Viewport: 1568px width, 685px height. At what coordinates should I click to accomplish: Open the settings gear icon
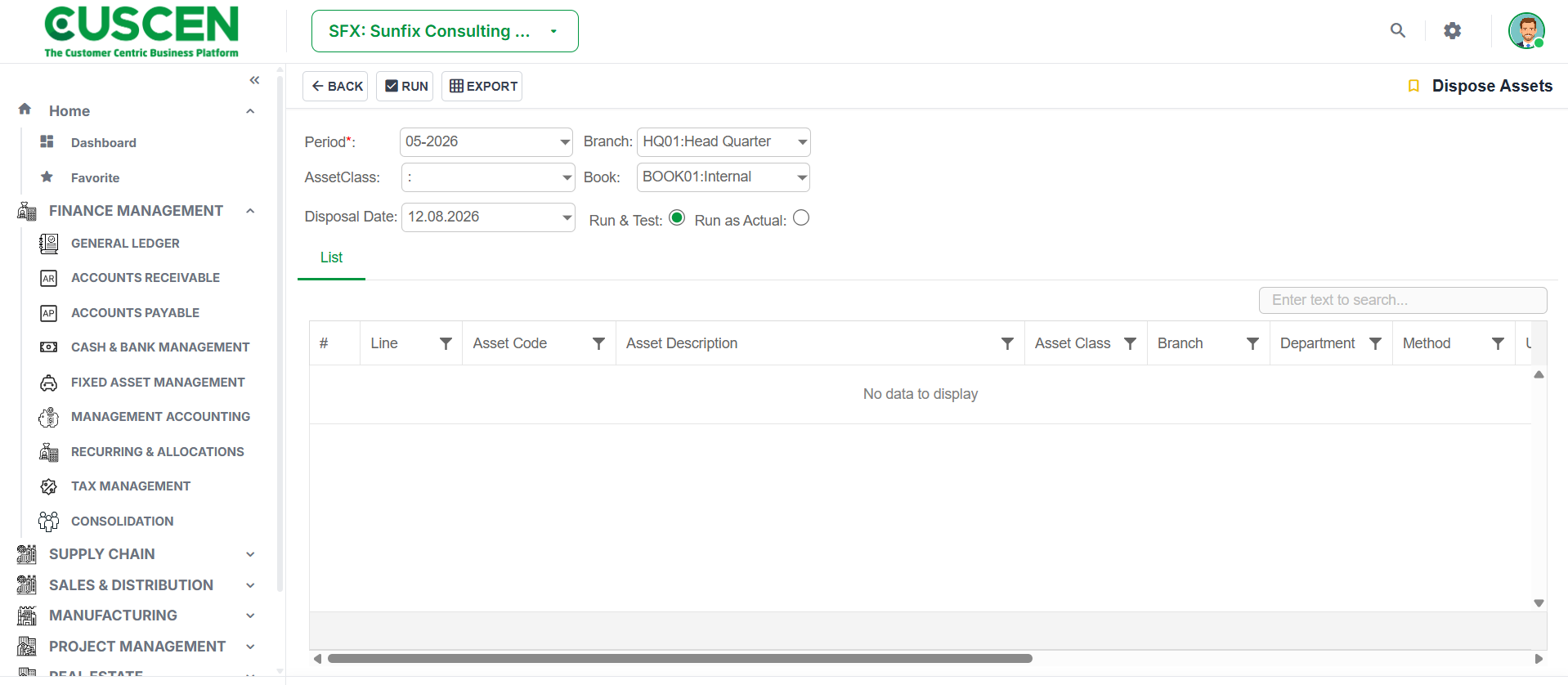[1452, 30]
